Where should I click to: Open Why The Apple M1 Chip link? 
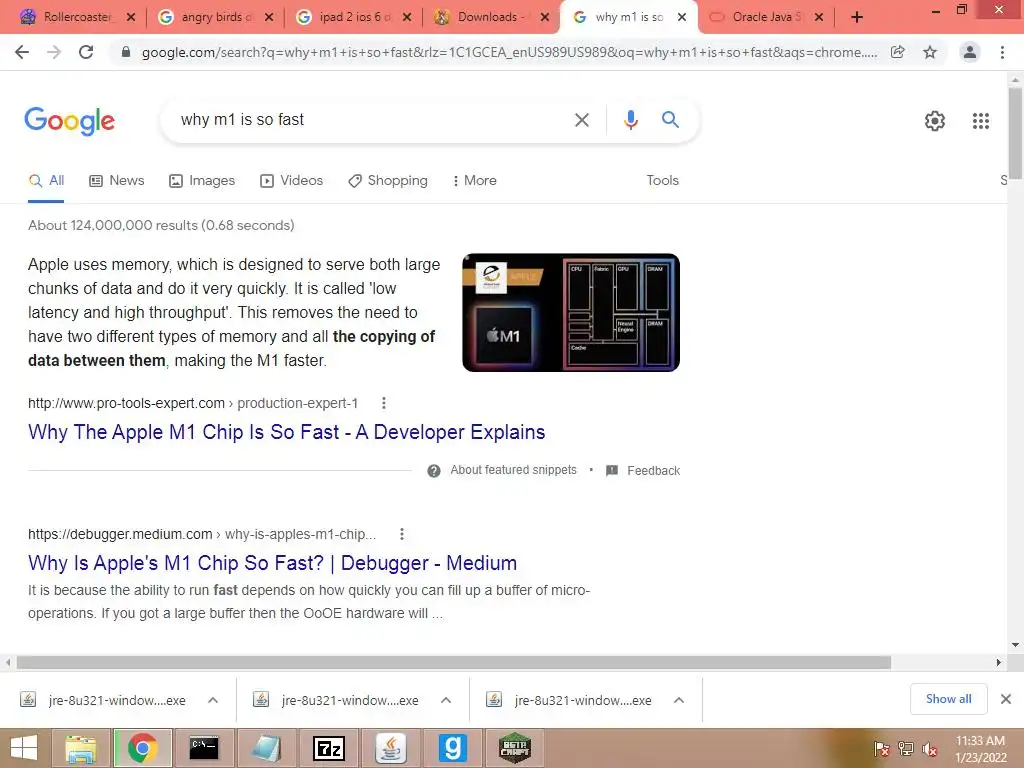[x=286, y=432]
